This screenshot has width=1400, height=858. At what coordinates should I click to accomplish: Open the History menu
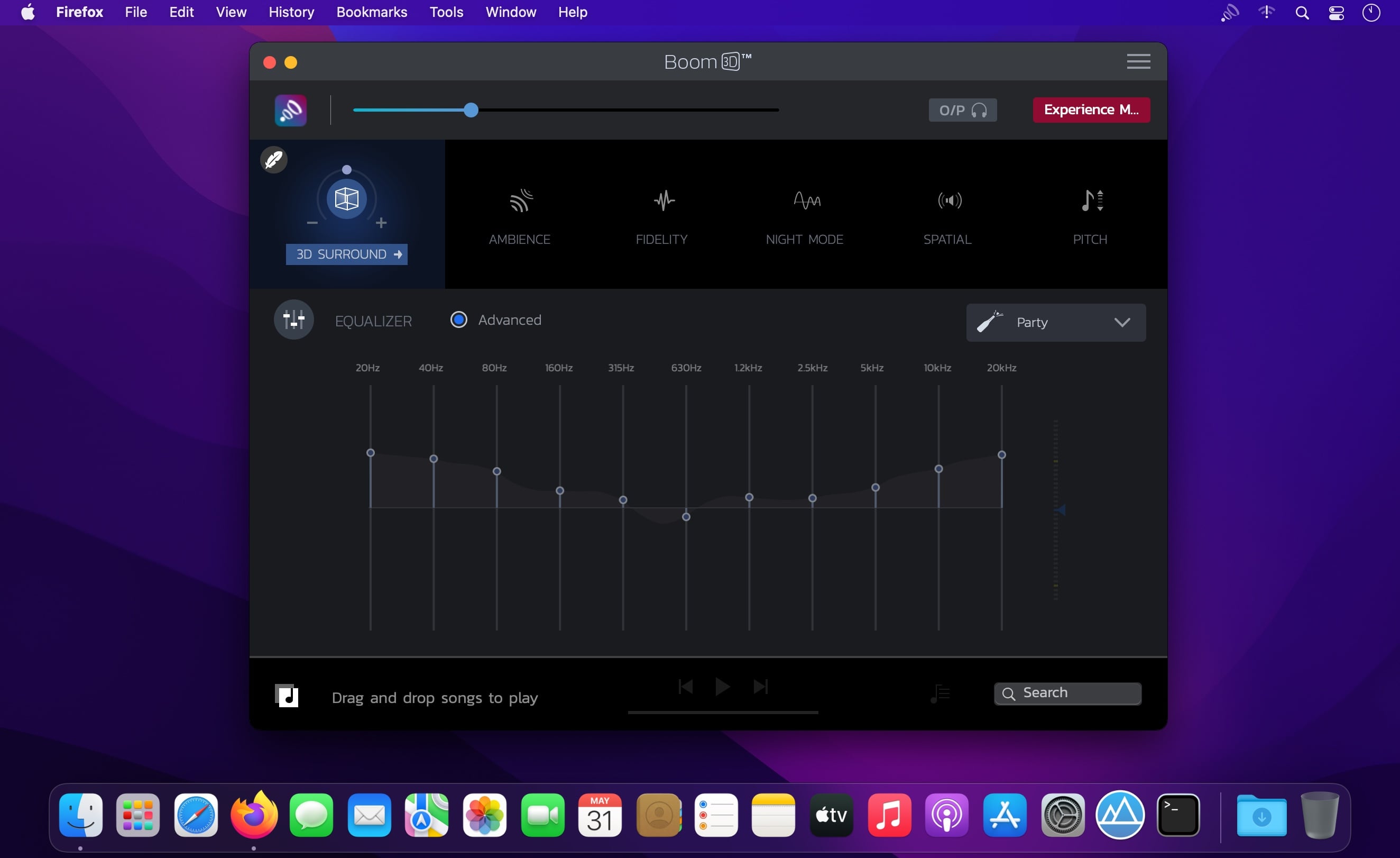pyautogui.click(x=291, y=12)
